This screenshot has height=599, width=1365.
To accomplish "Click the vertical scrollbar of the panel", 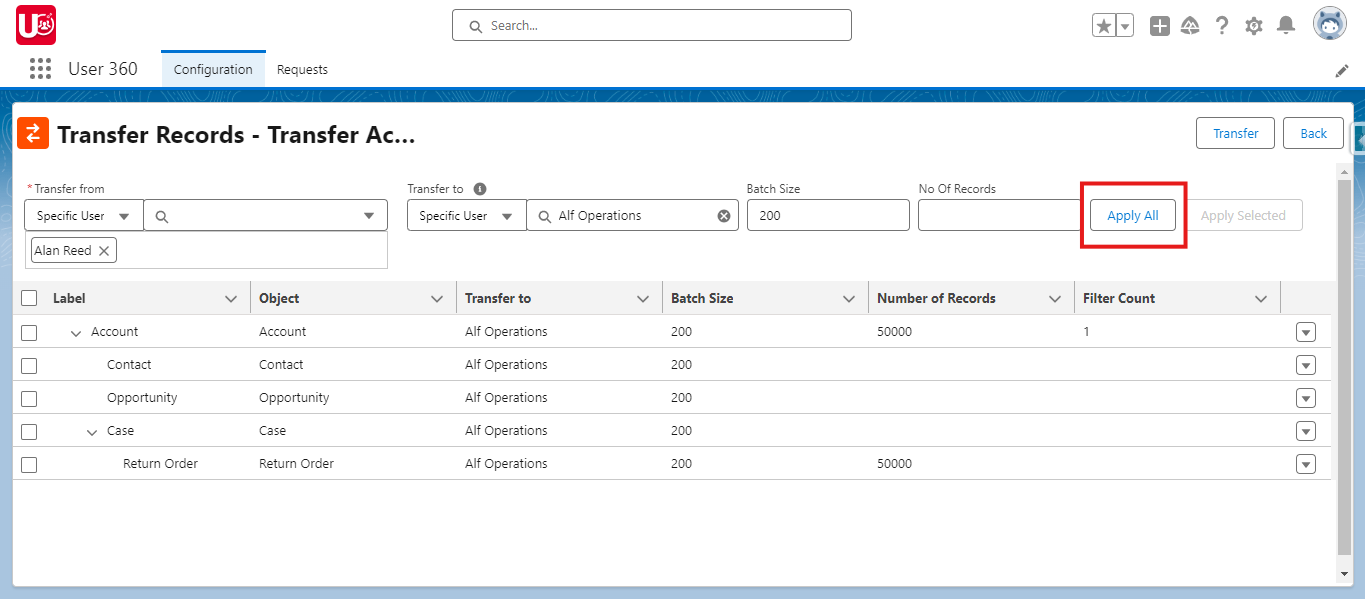I will pos(1344,365).
